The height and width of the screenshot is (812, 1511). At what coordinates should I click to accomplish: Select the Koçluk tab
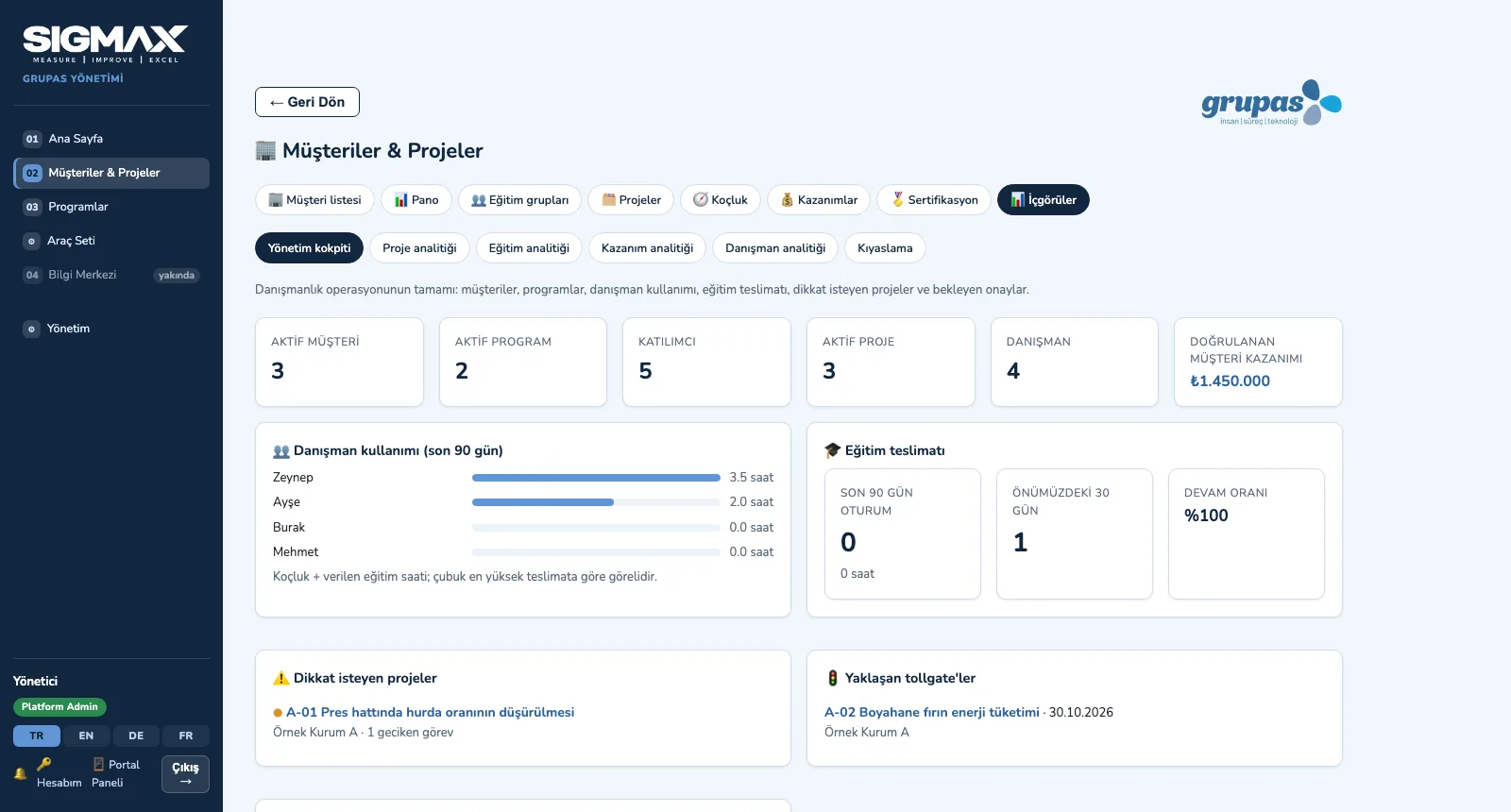(721, 200)
